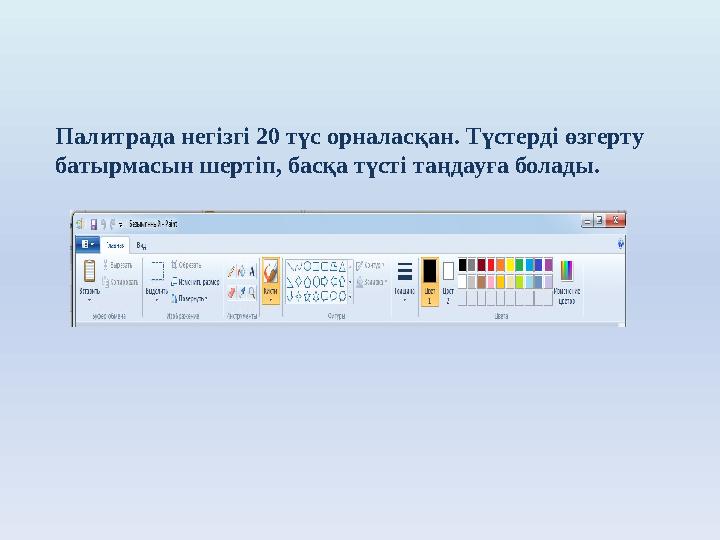This screenshot has width=720, height=540.
Task: Click the Вставить clipboard paste icon
Action: click(90, 270)
